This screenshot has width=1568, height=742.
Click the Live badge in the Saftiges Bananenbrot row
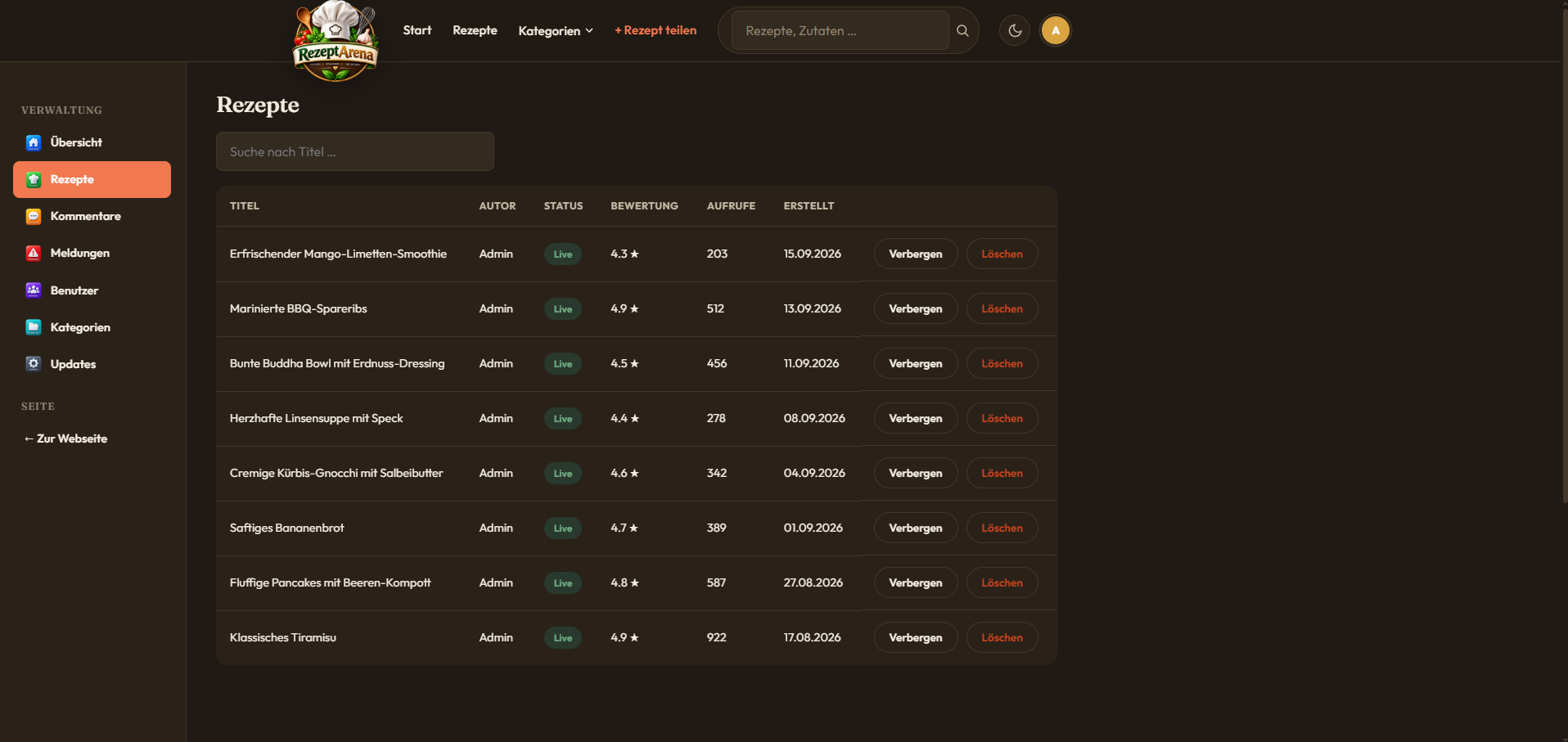point(563,528)
